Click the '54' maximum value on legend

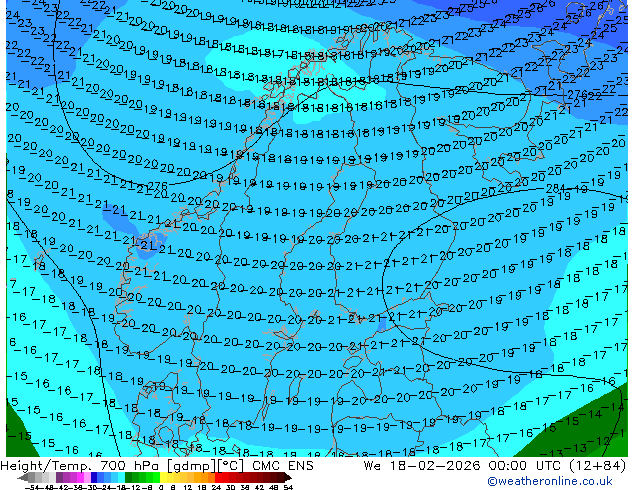[x=288, y=487]
